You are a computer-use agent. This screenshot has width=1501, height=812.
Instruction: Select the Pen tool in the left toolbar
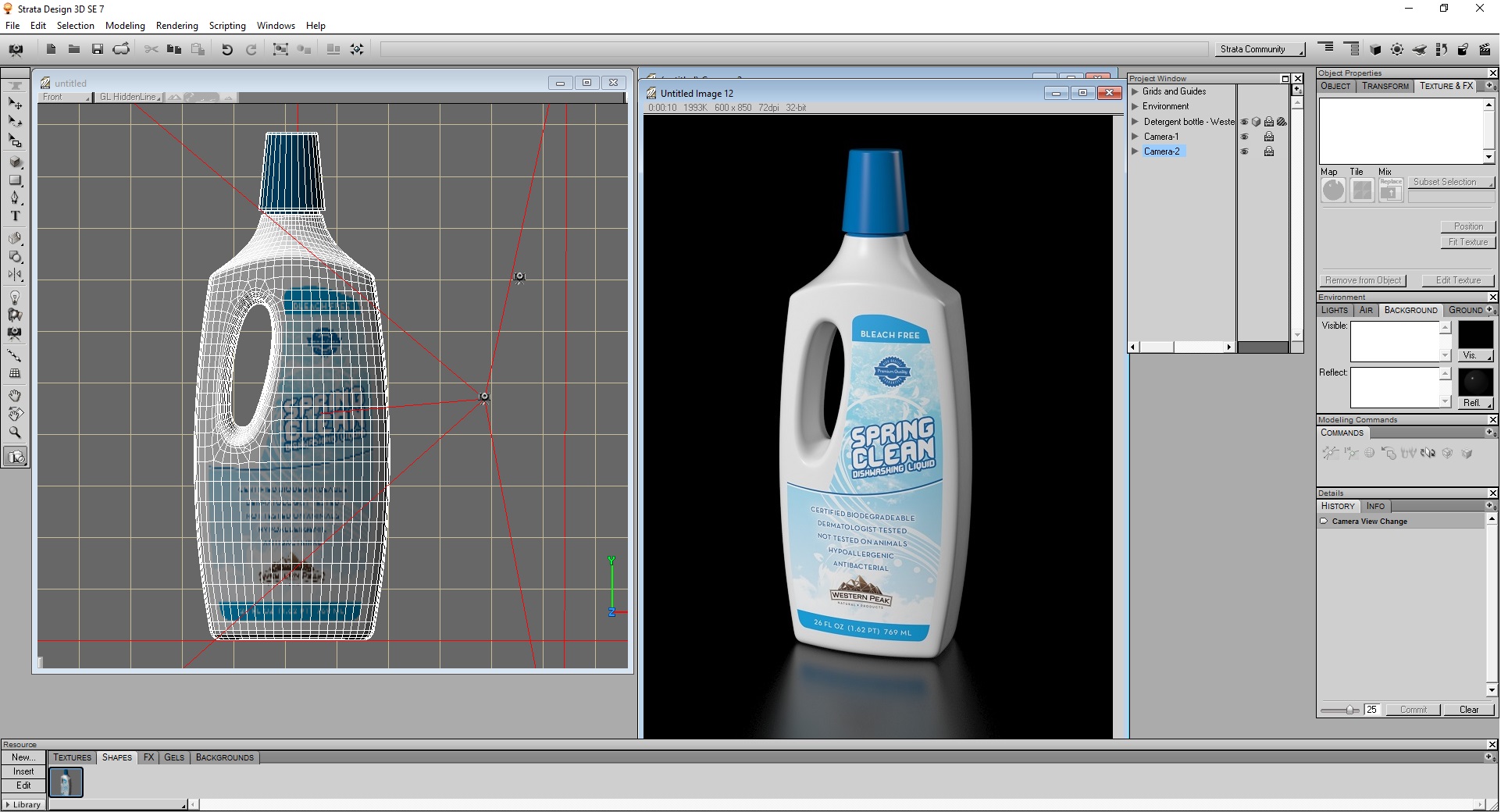pyautogui.click(x=14, y=198)
